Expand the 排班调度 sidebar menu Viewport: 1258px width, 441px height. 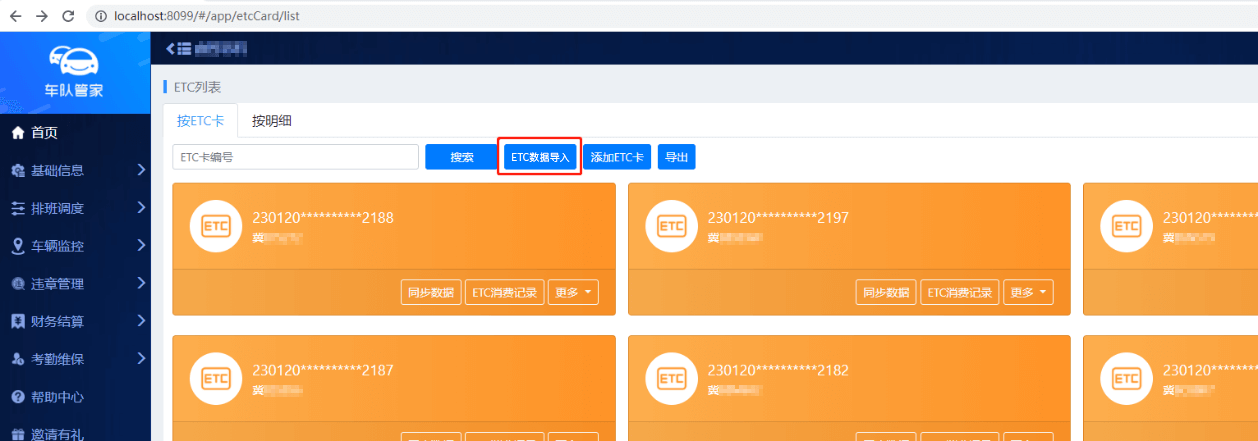[x=75, y=209]
